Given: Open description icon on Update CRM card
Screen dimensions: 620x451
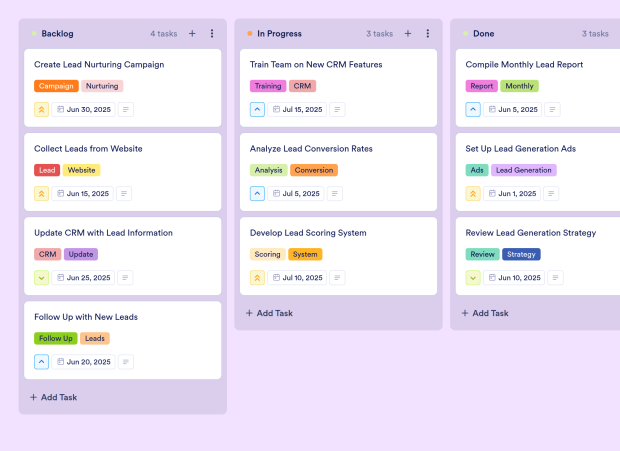Looking at the screenshot, I should point(125,278).
